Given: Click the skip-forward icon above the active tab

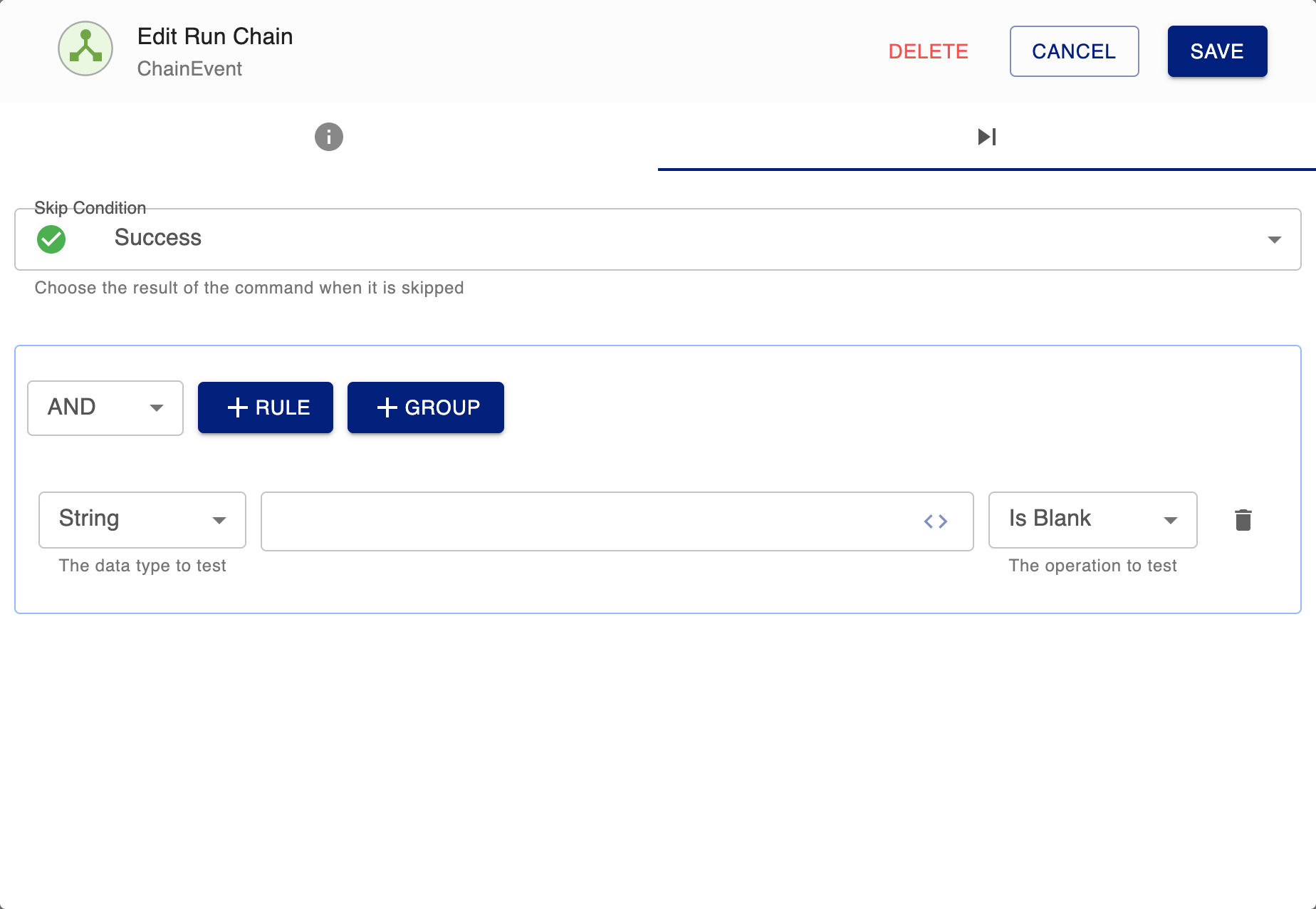Looking at the screenshot, I should pos(987,136).
